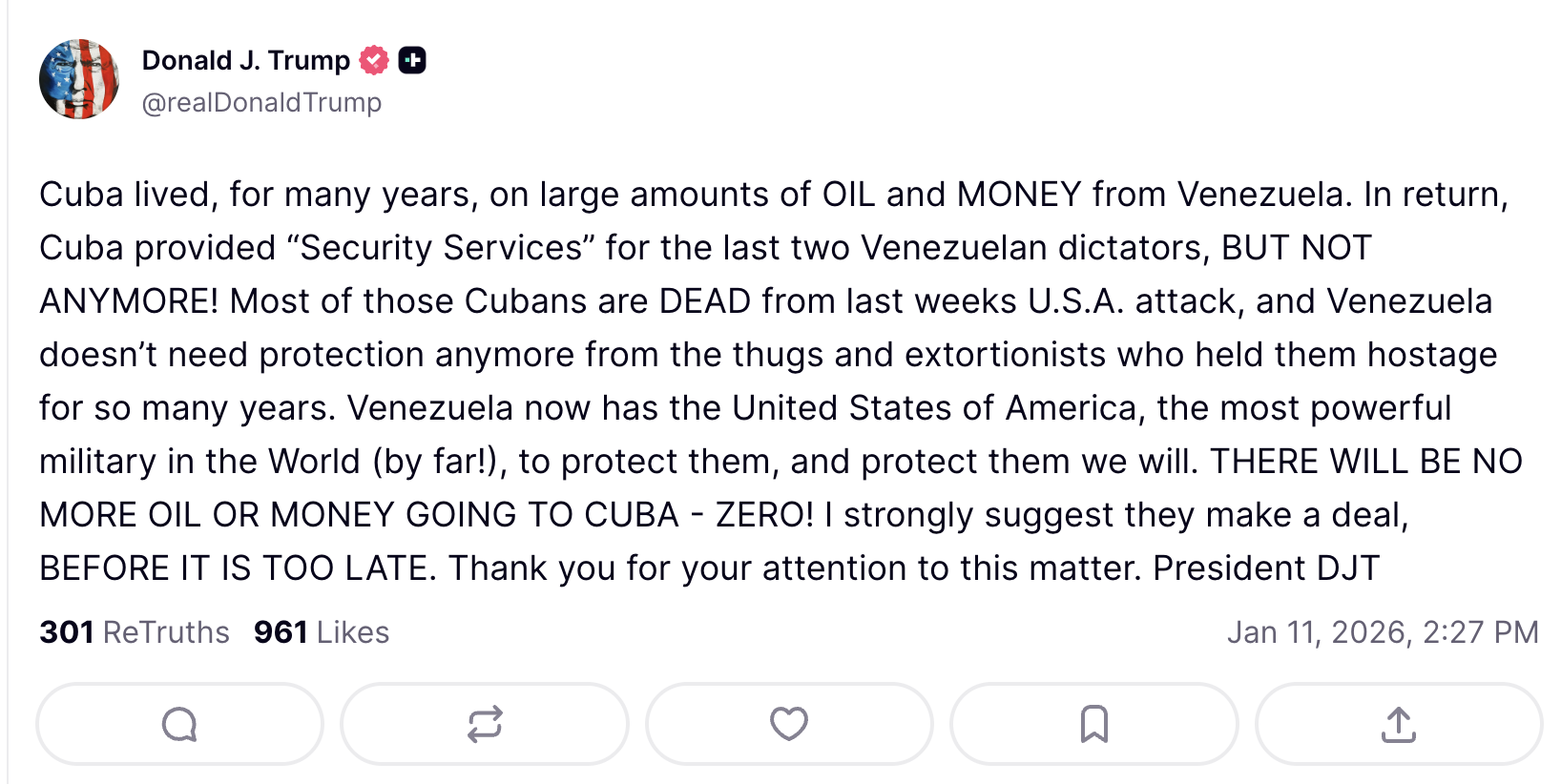The image size is (1561, 784).
Task: Click the 961 likes number
Action: pyautogui.click(x=281, y=632)
